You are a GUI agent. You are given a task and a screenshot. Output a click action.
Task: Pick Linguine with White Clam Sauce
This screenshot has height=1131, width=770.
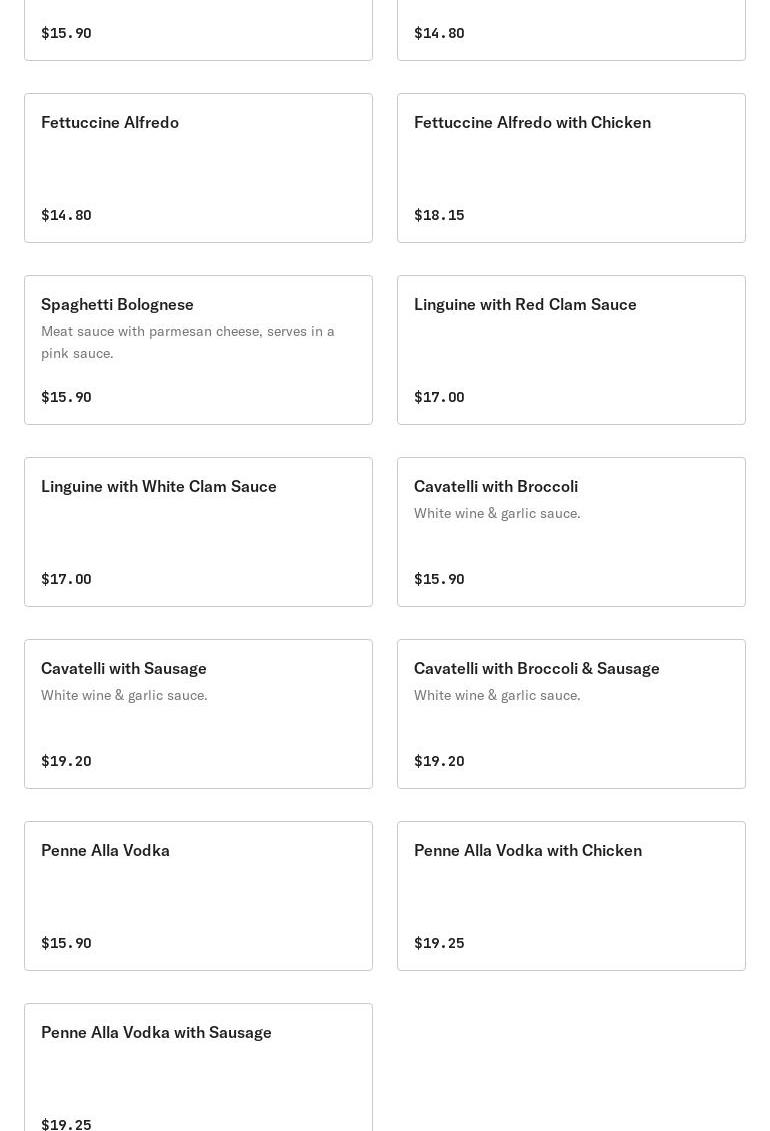click(198, 531)
